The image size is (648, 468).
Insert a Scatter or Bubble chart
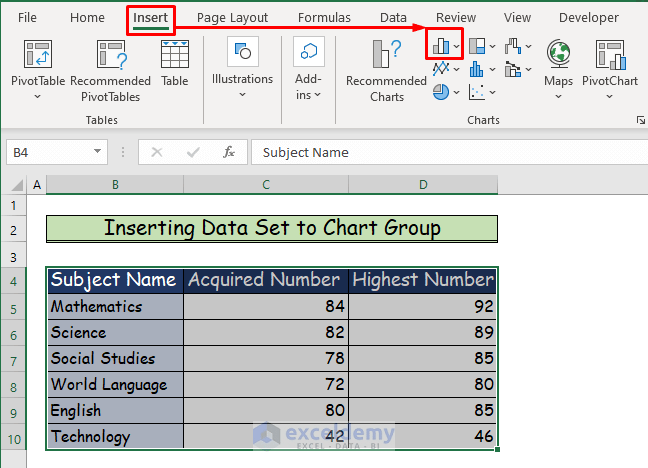pos(477,92)
